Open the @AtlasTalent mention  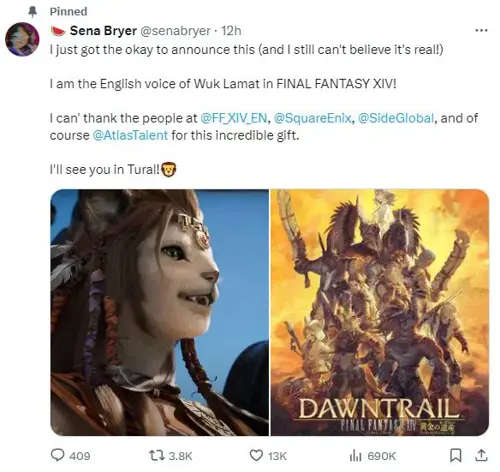130,135
